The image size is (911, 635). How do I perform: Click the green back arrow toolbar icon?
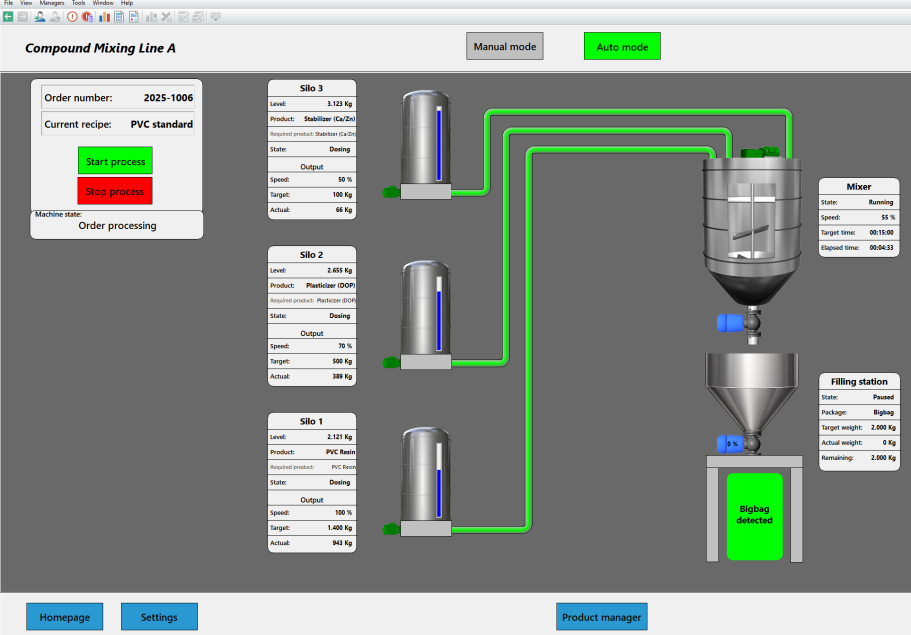8,17
